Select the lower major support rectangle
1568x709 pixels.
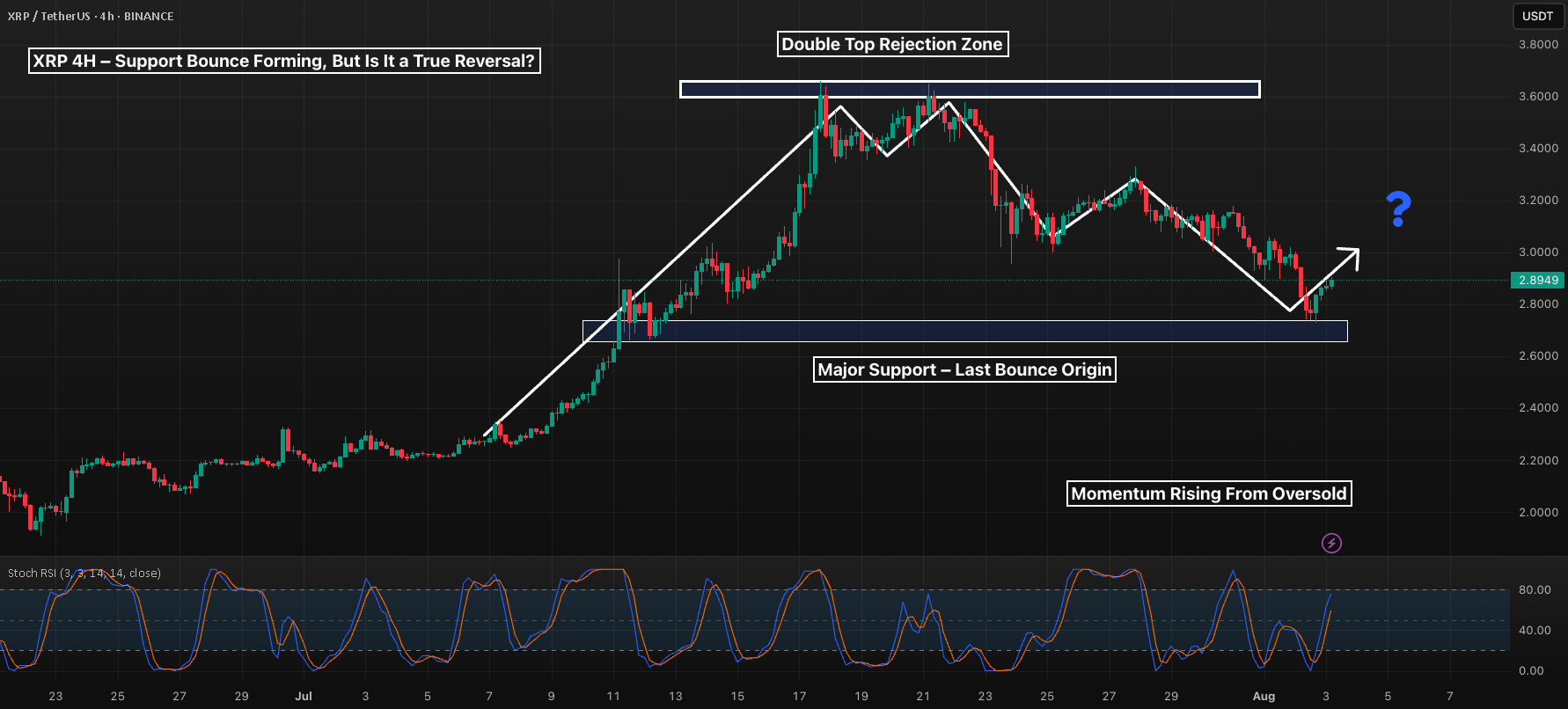[x=964, y=331]
